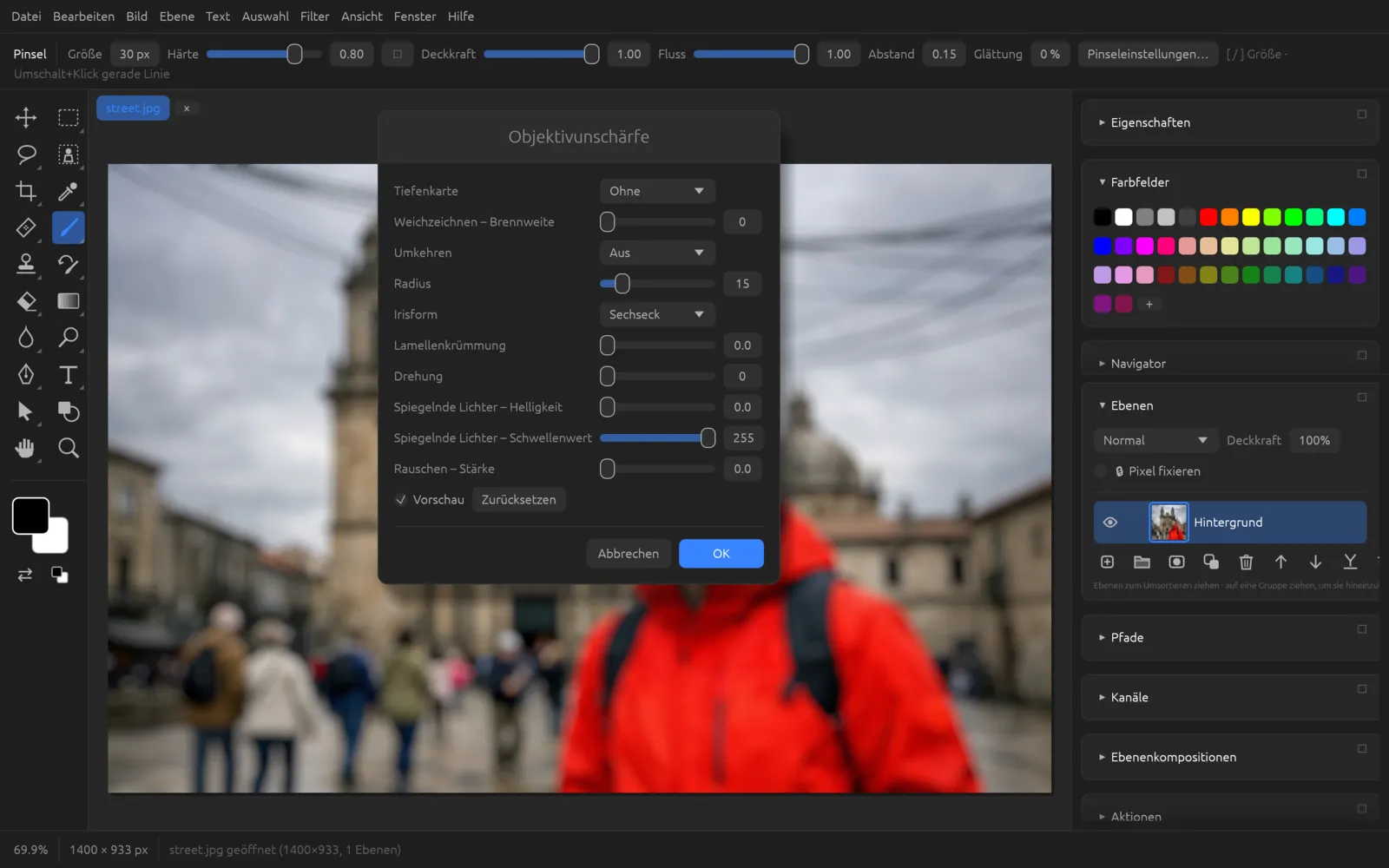Select the Eraser tool
1389x868 pixels.
coord(26,301)
